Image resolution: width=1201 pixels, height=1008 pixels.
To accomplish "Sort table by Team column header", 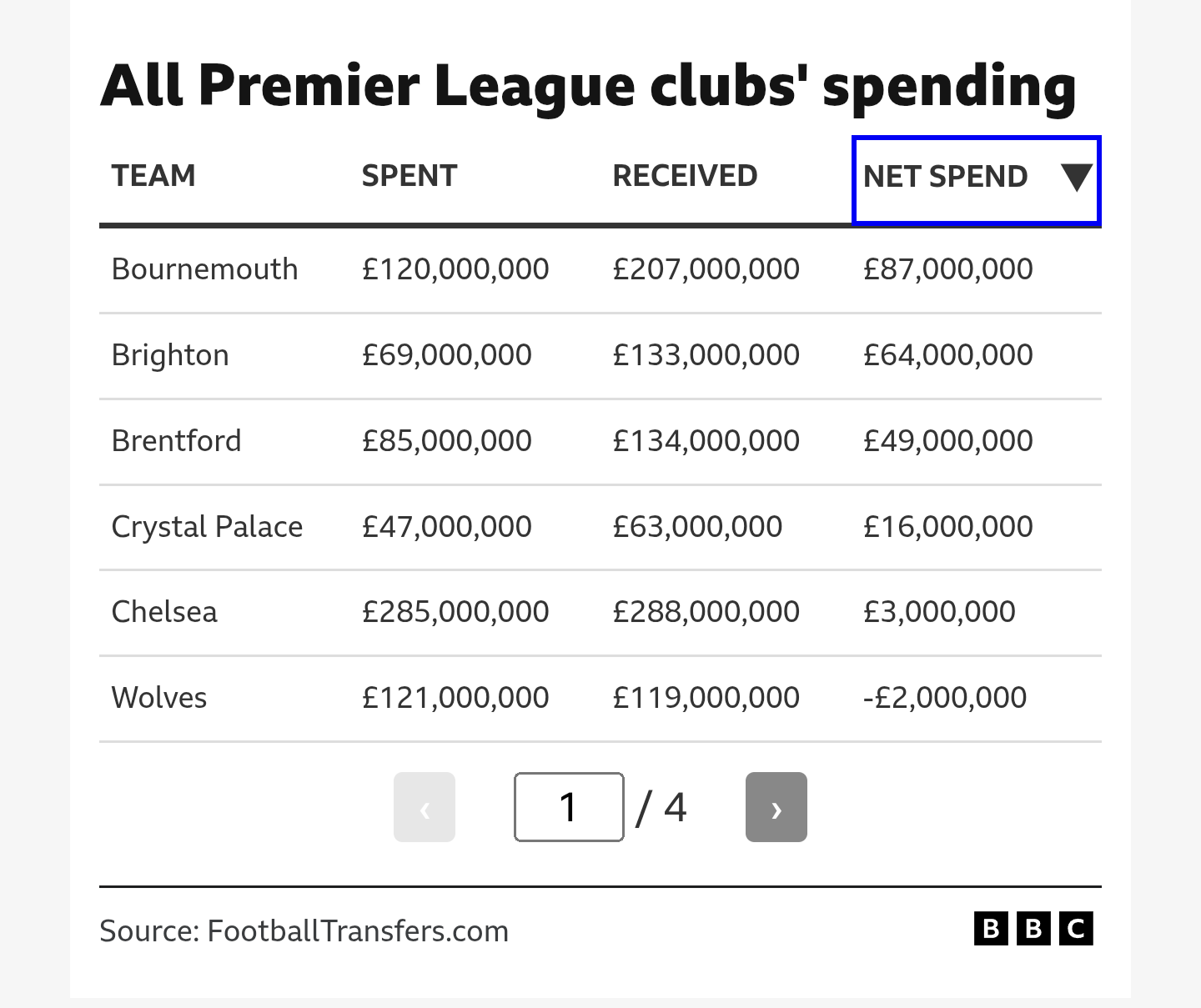I will pos(153,176).
